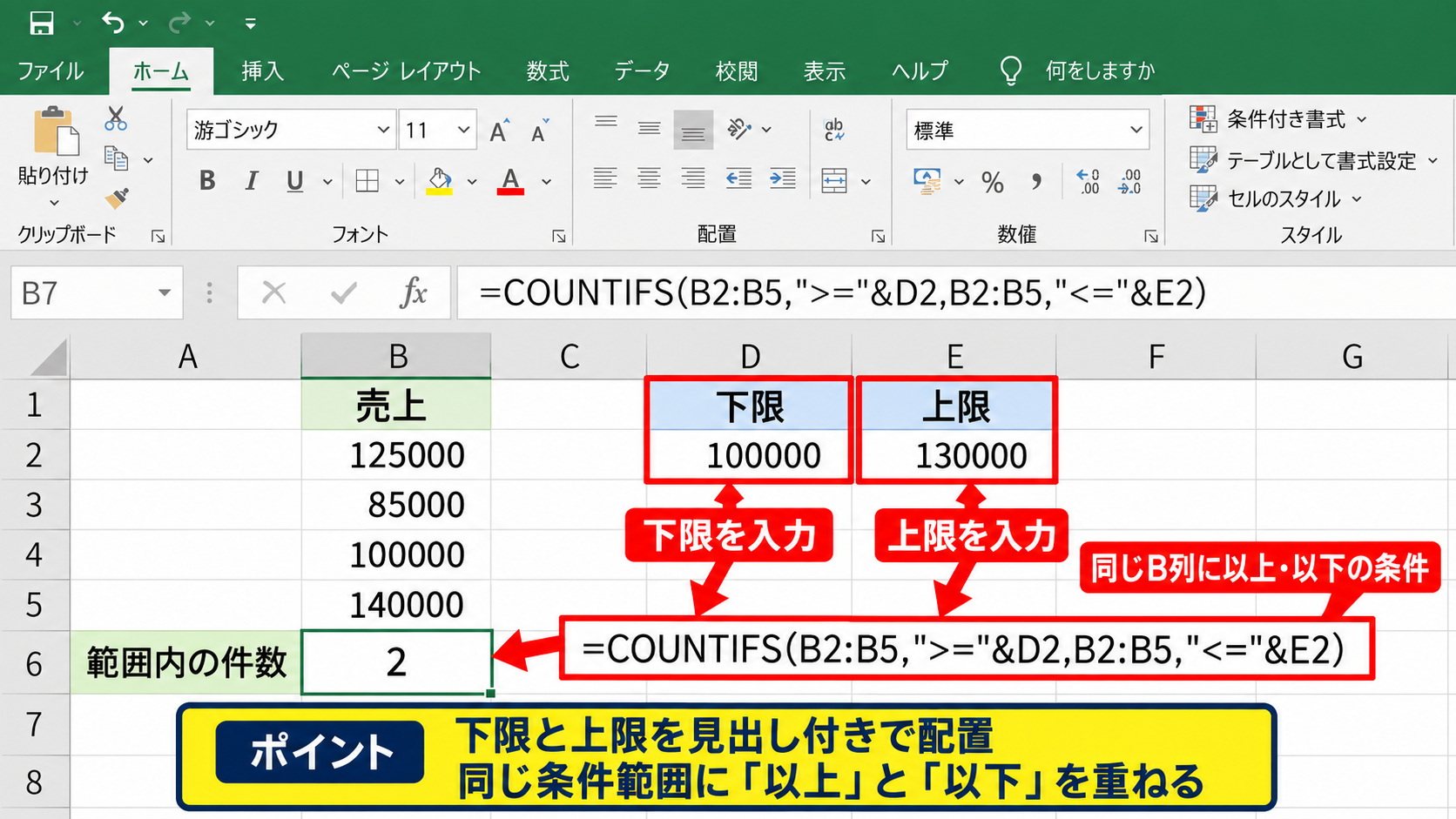The image size is (1456, 819).
Task: Apply cell borders with the borders icon
Action: tap(367, 181)
